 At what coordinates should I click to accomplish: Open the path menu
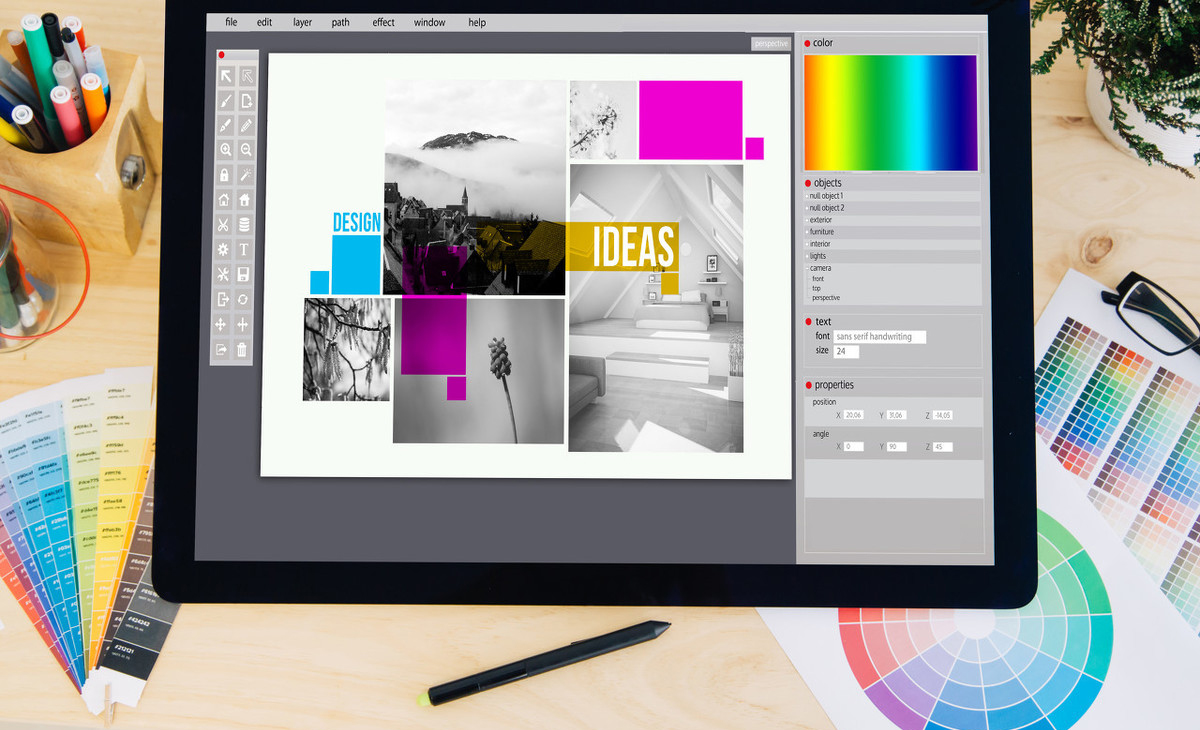(x=341, y=22)
